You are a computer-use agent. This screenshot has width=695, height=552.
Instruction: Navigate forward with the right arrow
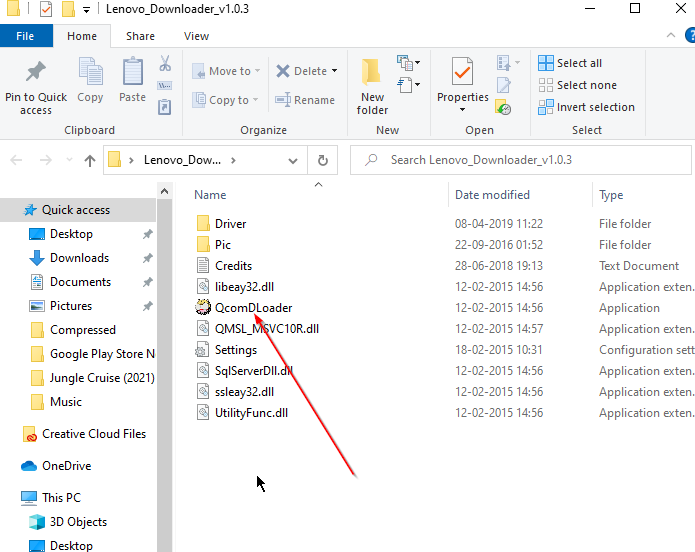click(x=46, y=160)
